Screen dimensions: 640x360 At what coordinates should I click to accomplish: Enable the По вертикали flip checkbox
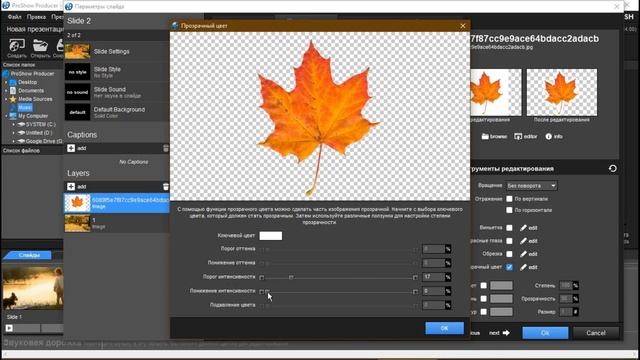pos(509,199)
